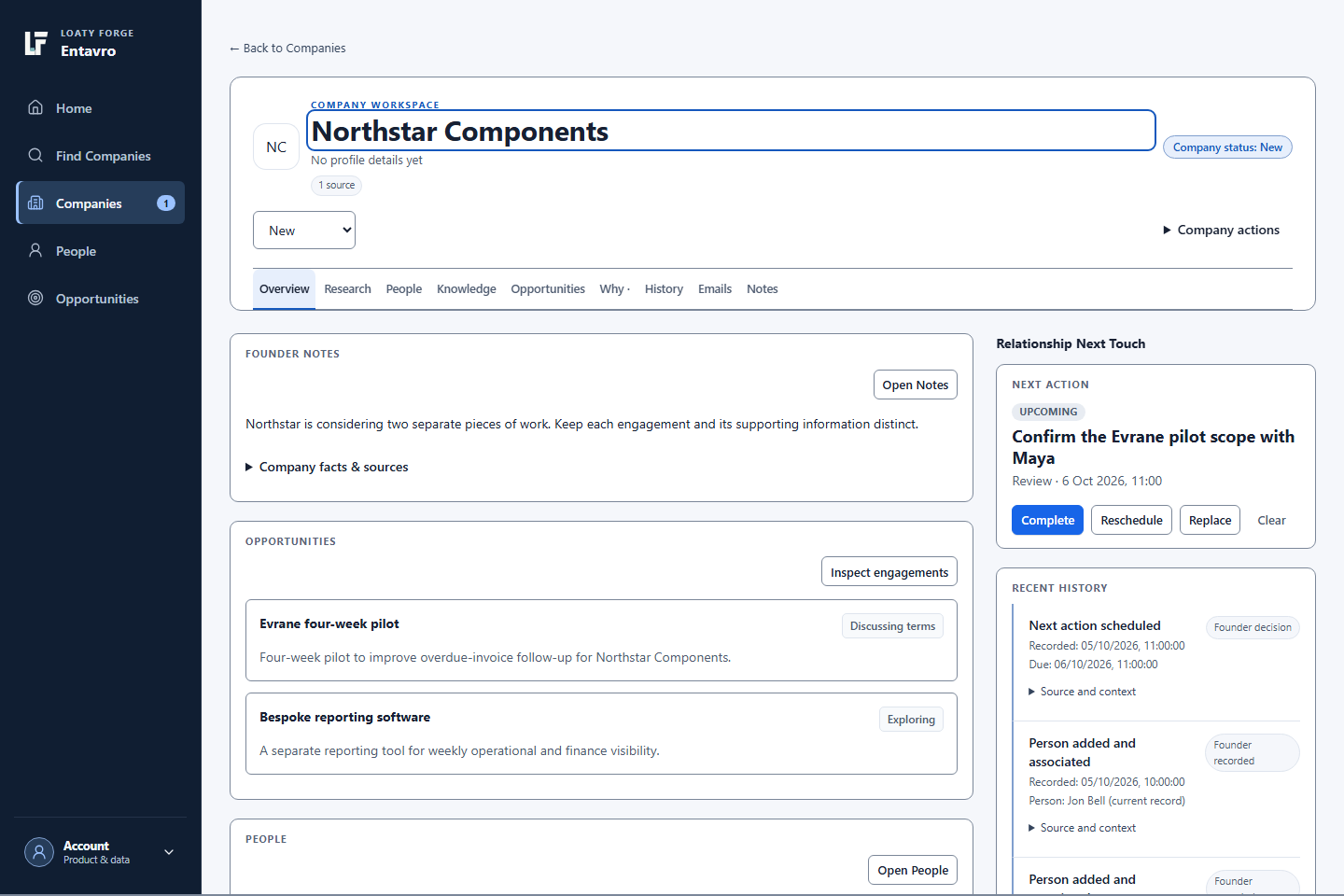
Task: Open the History tab
Action: 664,289
